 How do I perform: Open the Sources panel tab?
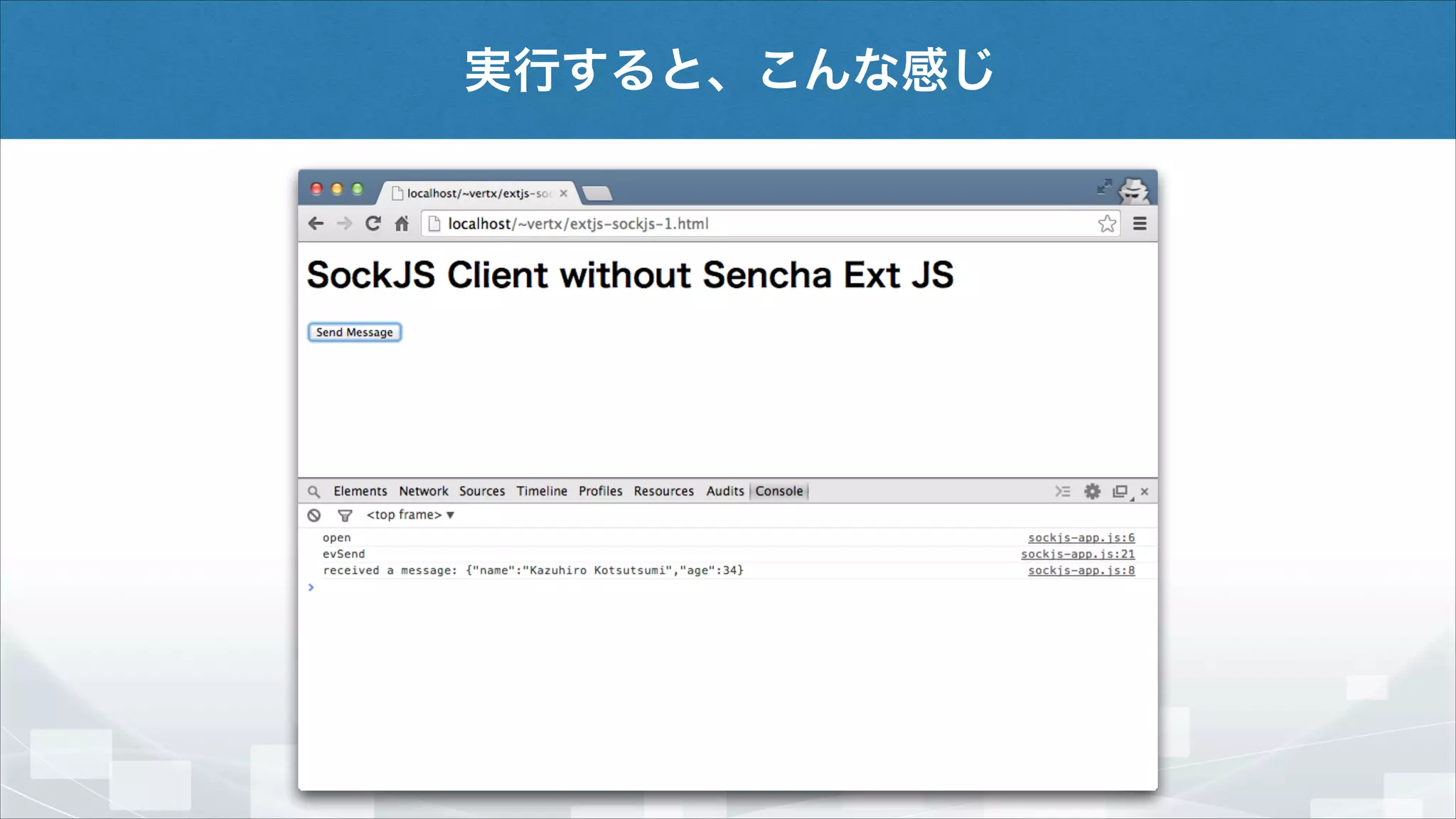click(x=482, y=491)
